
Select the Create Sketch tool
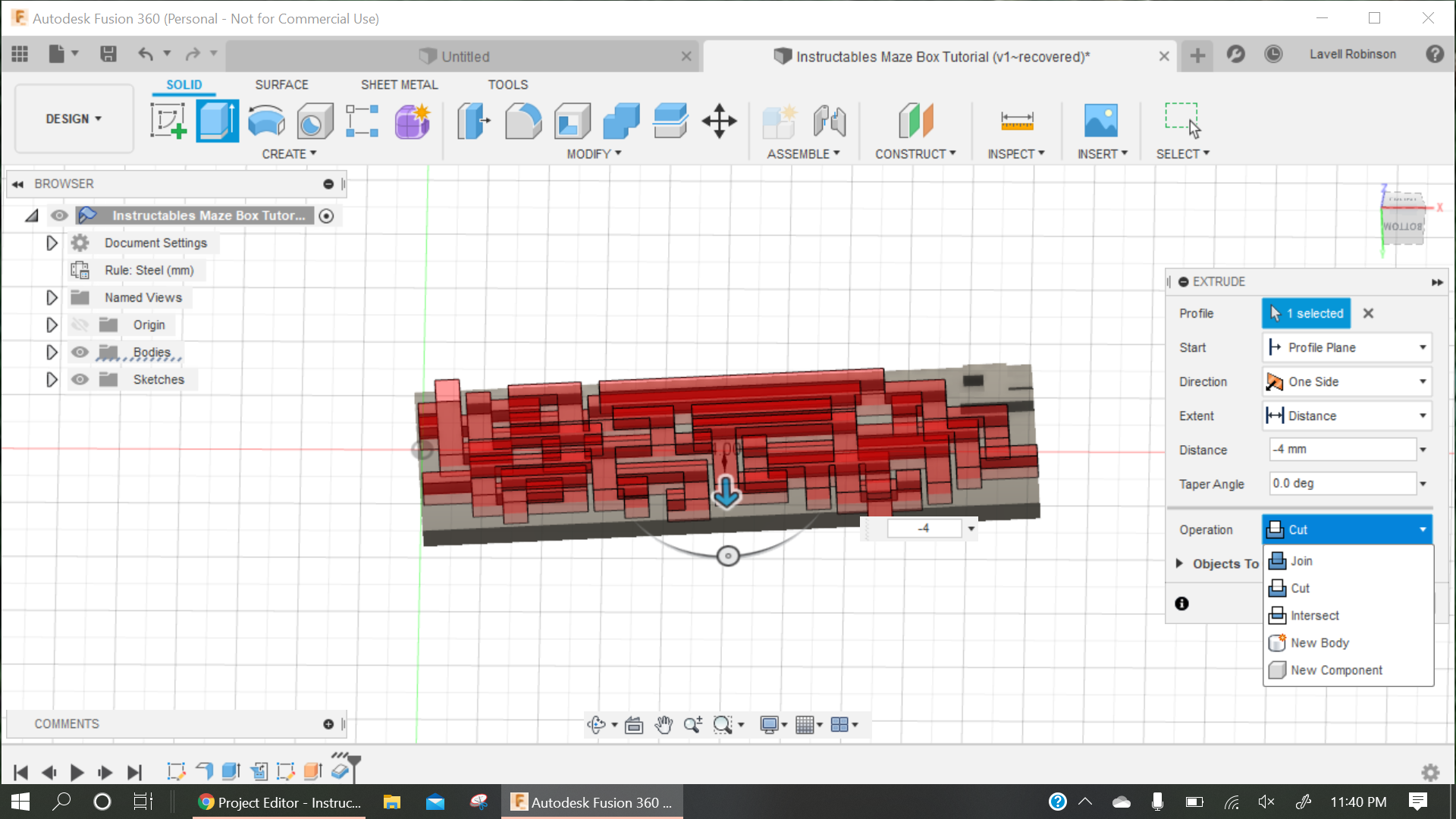(168, 121)
